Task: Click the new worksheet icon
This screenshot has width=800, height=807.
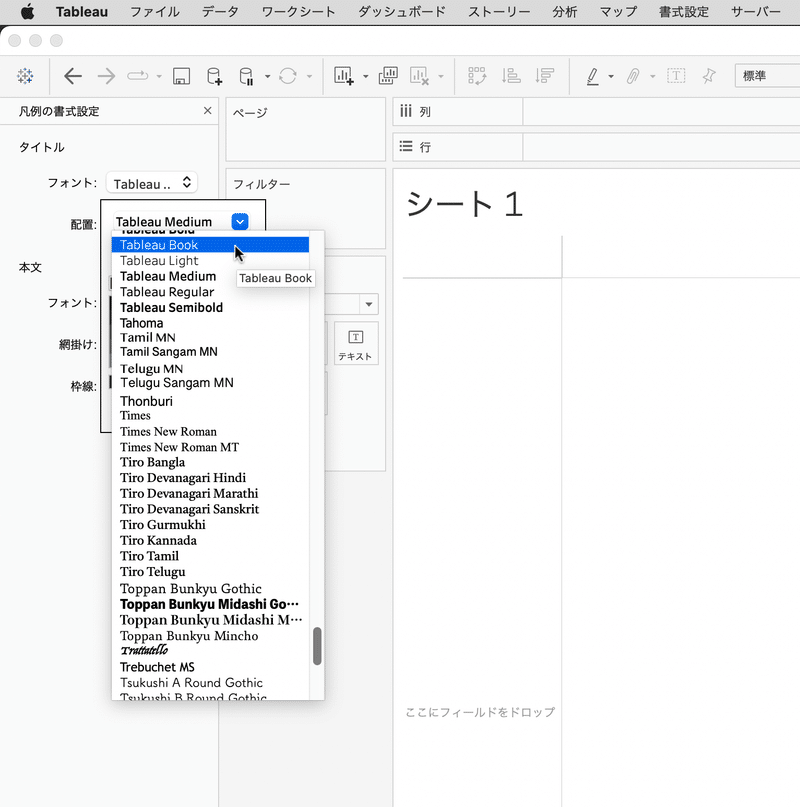Action: [343, 76]
